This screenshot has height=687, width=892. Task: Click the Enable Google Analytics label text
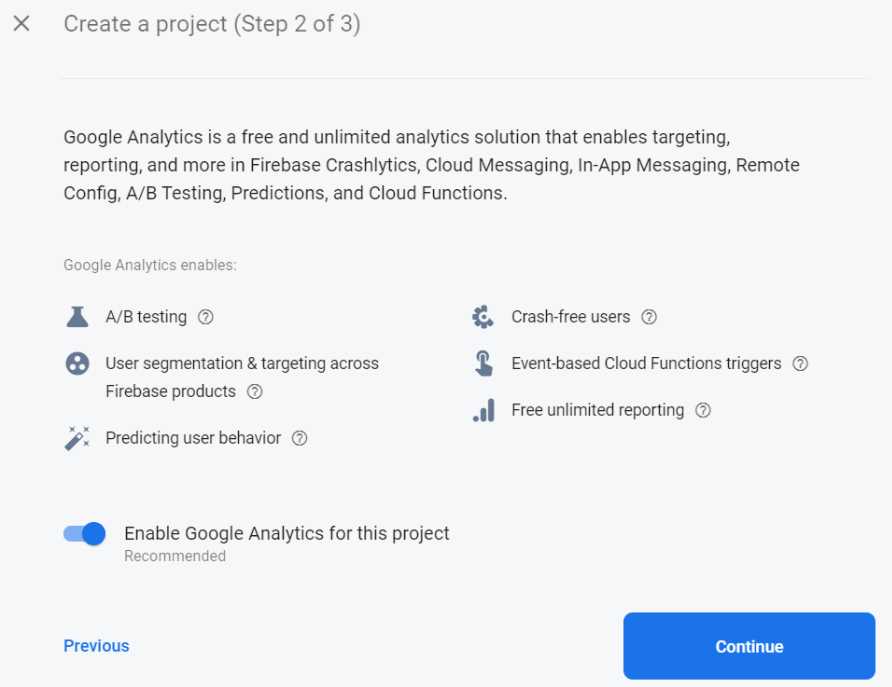[x=286, y=533]
